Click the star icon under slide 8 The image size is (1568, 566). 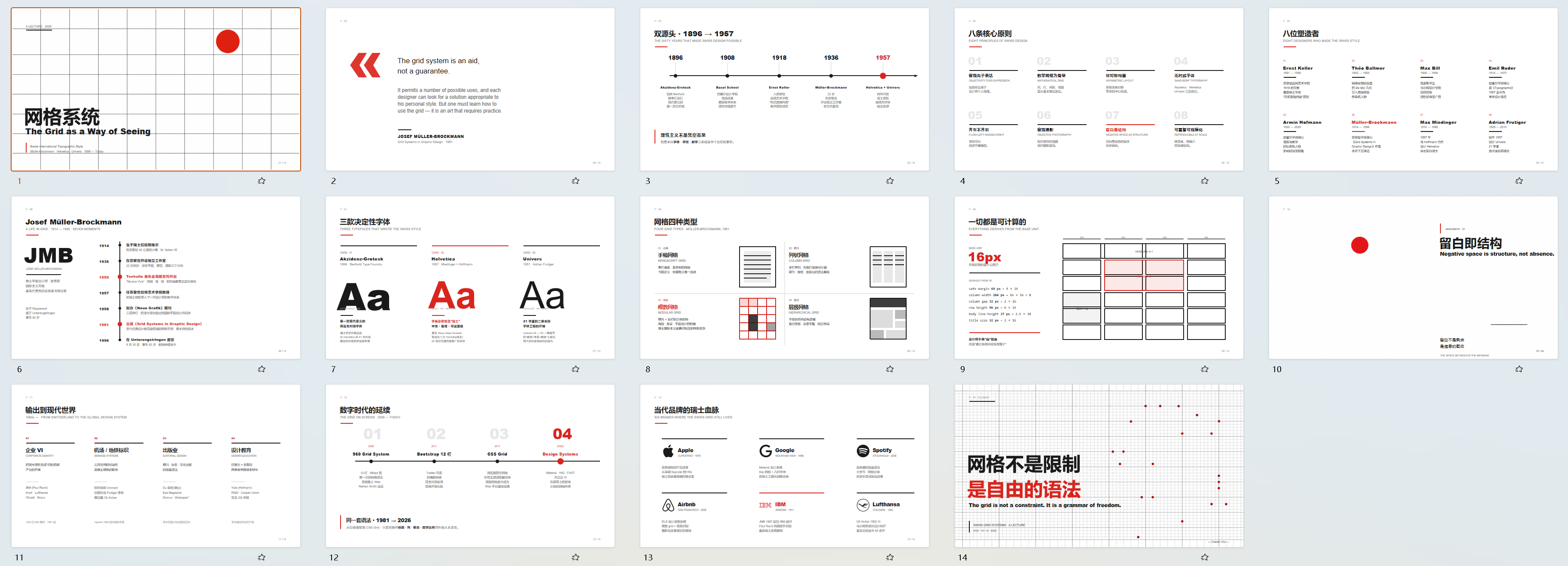point(890,369)
